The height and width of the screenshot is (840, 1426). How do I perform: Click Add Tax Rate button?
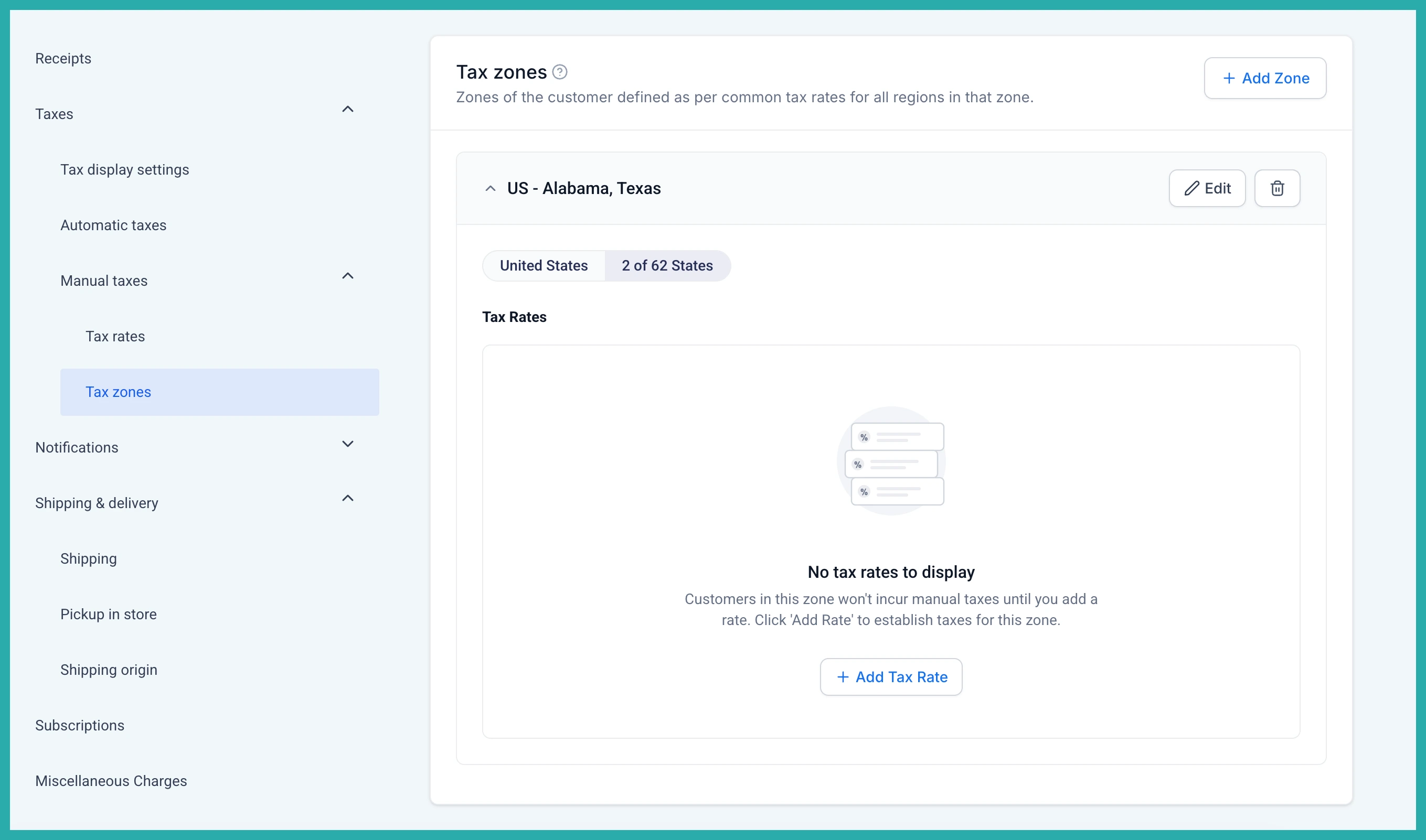point(891,676)
